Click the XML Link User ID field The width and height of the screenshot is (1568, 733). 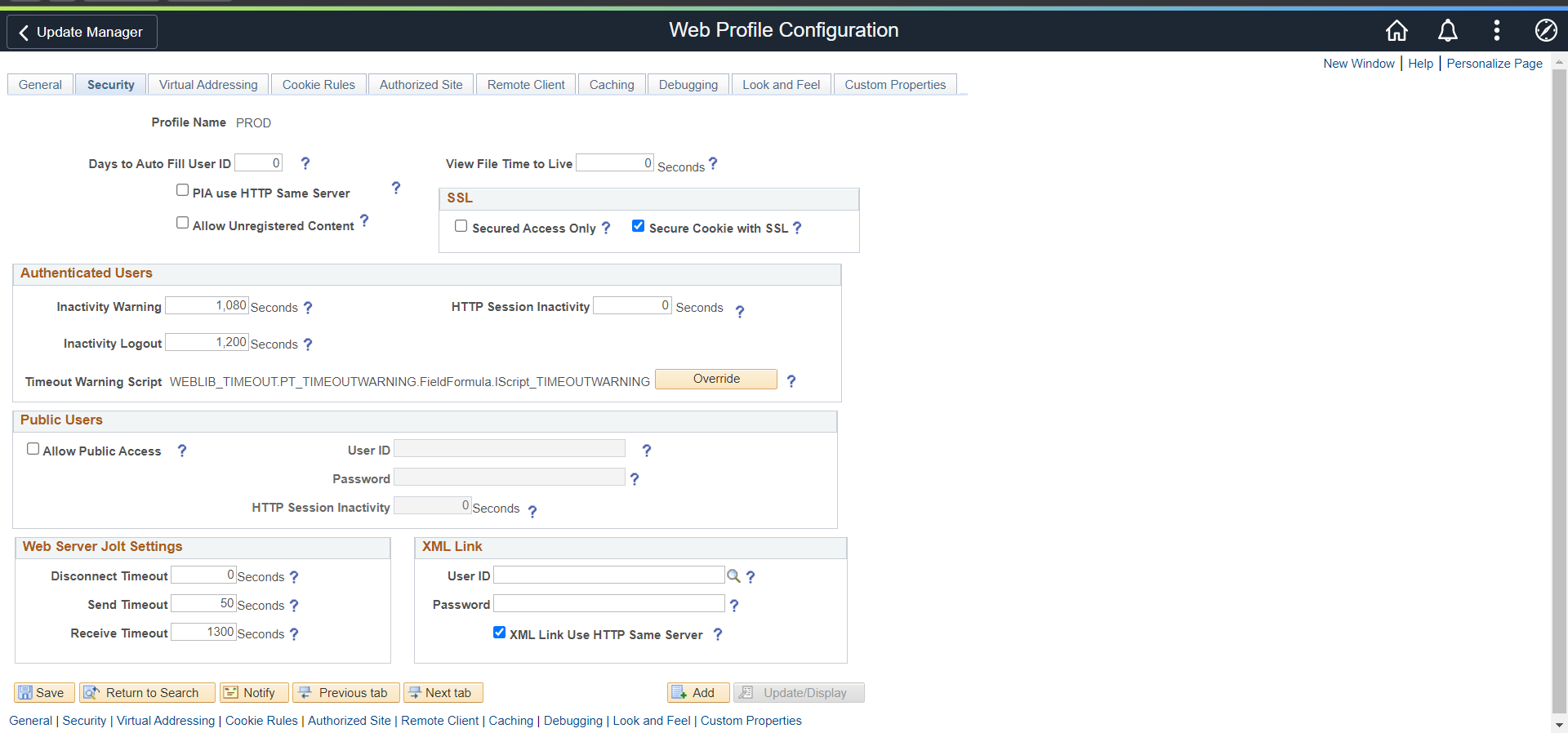click(609, 575)
